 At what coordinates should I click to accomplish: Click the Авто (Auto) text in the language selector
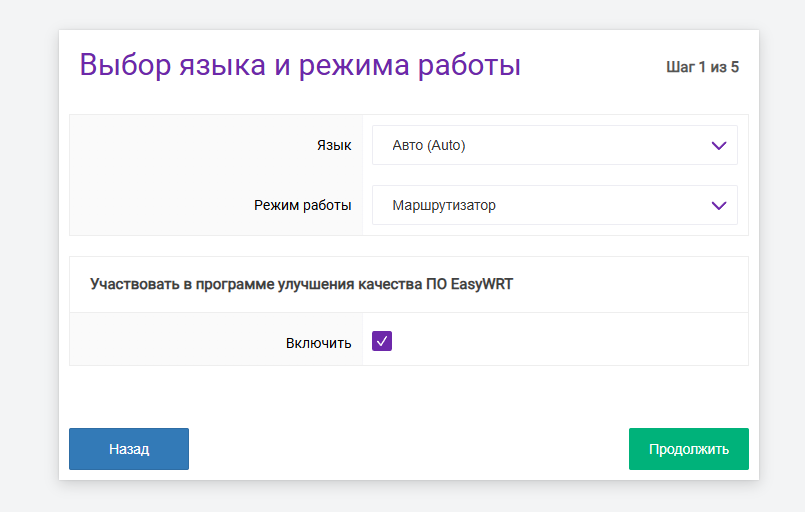(x=429, y=146)
